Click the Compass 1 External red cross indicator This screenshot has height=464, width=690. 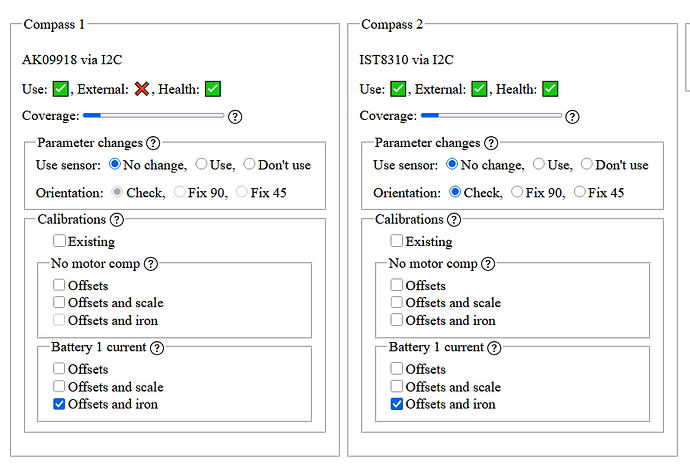coord(142,89)
